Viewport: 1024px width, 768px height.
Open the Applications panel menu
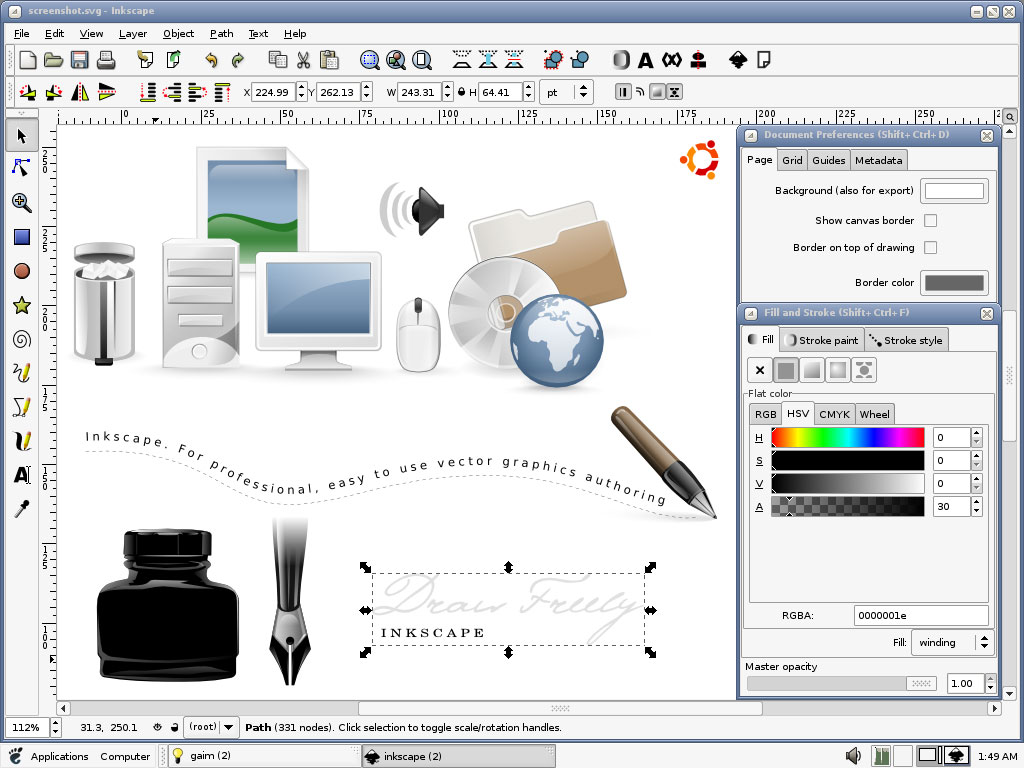click(50, 756)
